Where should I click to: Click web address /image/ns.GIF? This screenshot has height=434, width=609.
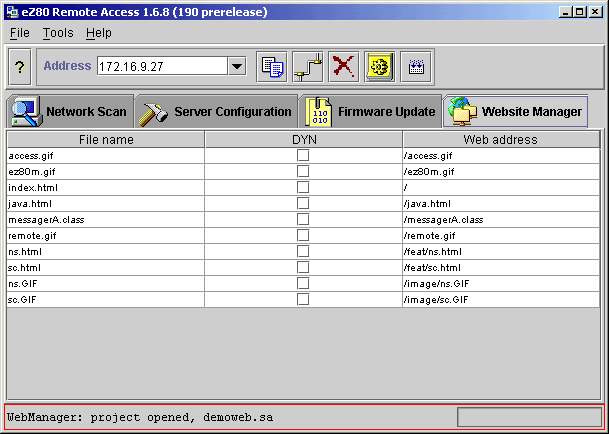pos(437,284)
